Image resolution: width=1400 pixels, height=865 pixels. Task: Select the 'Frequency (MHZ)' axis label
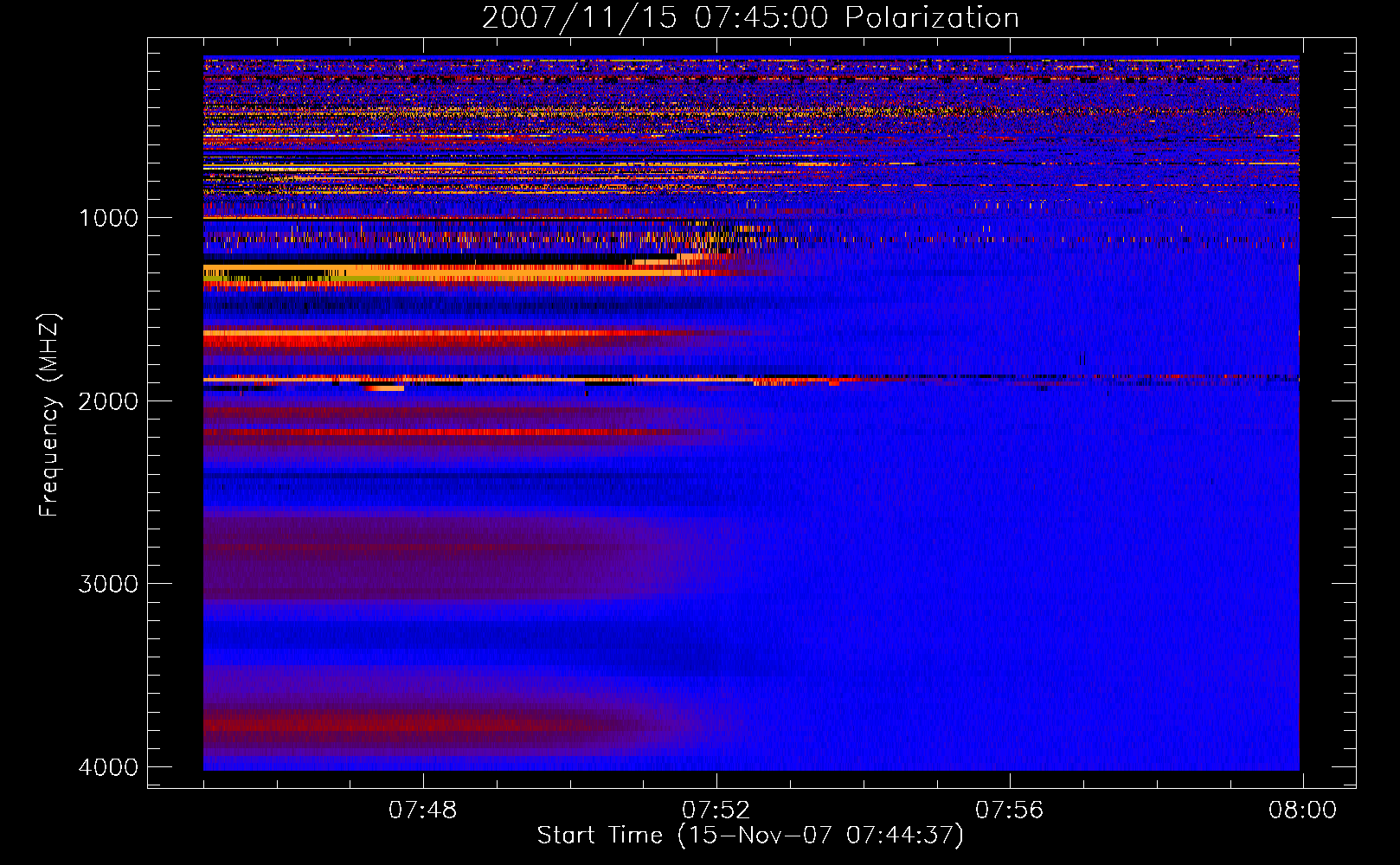49,415
